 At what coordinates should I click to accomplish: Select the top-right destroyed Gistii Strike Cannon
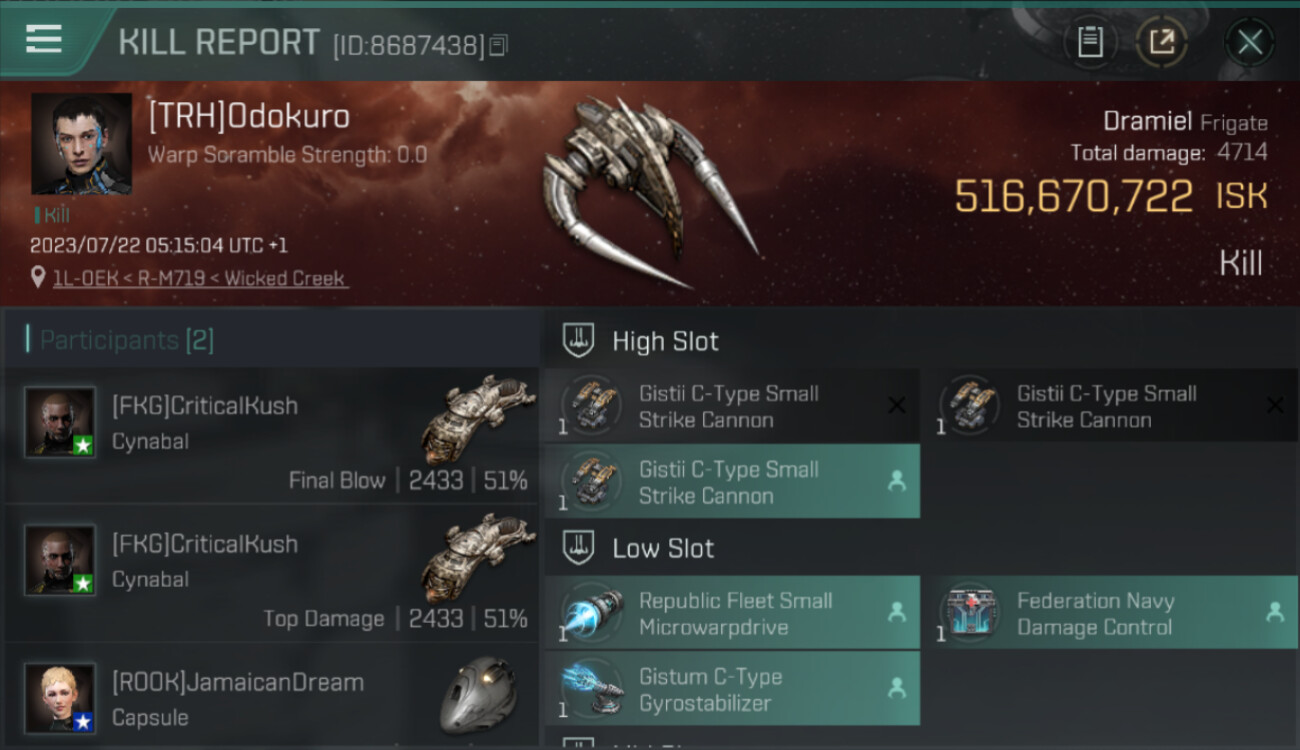coord(1110,406)
